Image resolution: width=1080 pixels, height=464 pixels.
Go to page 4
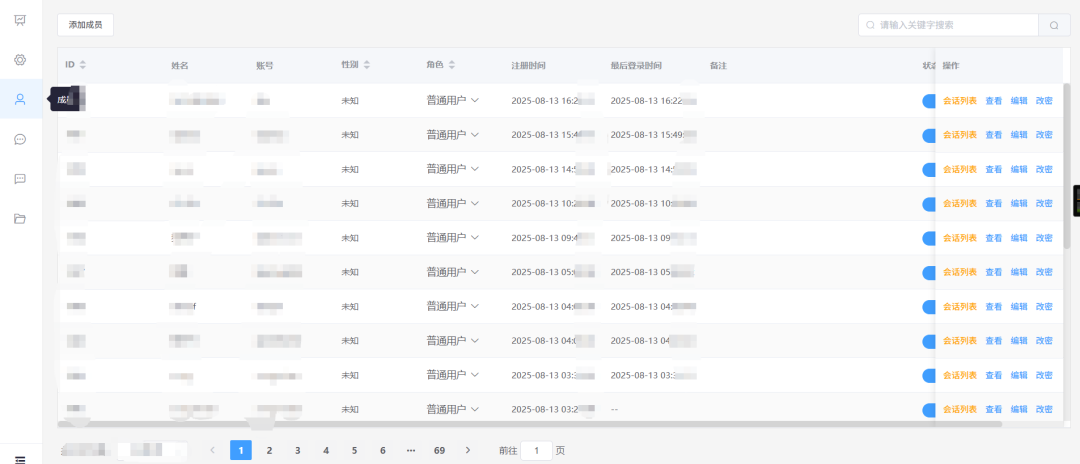click(x=326, y=450)
